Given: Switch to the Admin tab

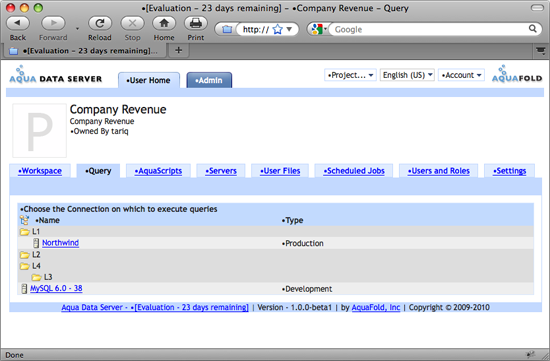Looking at the screenshot, I should [x=209, y=80].
